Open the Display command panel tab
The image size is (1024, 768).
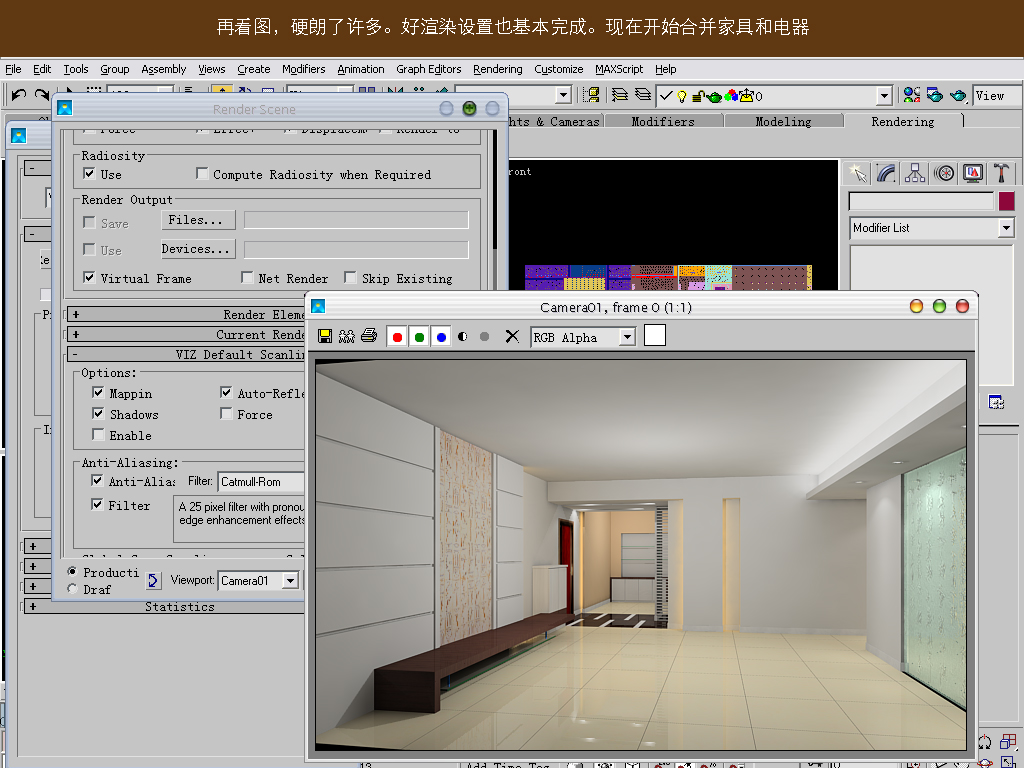pyautogui.click(x=973, y=173)
